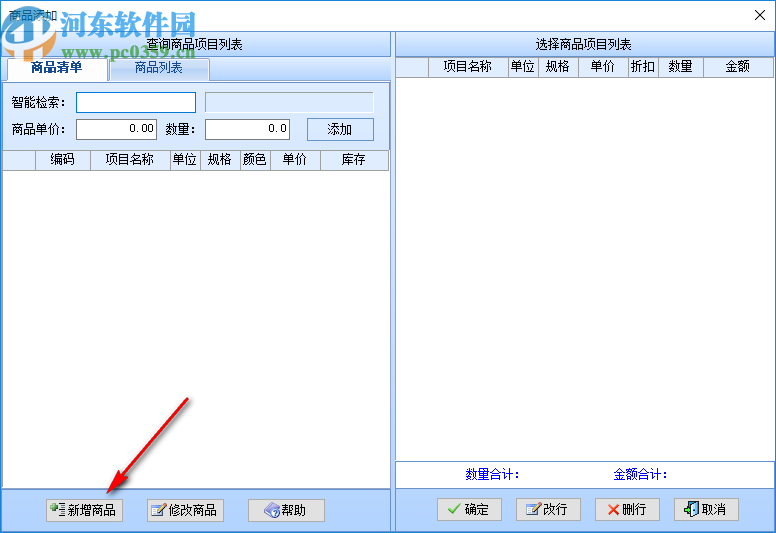Viewport: 776px width, 533px height.
Task: Click the 商品单价 input field
Action: 116,129
